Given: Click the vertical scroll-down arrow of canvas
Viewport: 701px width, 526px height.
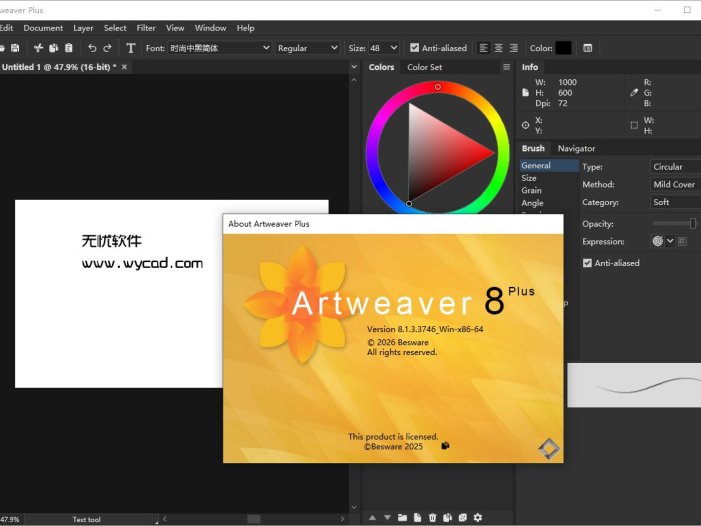Looking at the screenshot, I should point(354,507).
